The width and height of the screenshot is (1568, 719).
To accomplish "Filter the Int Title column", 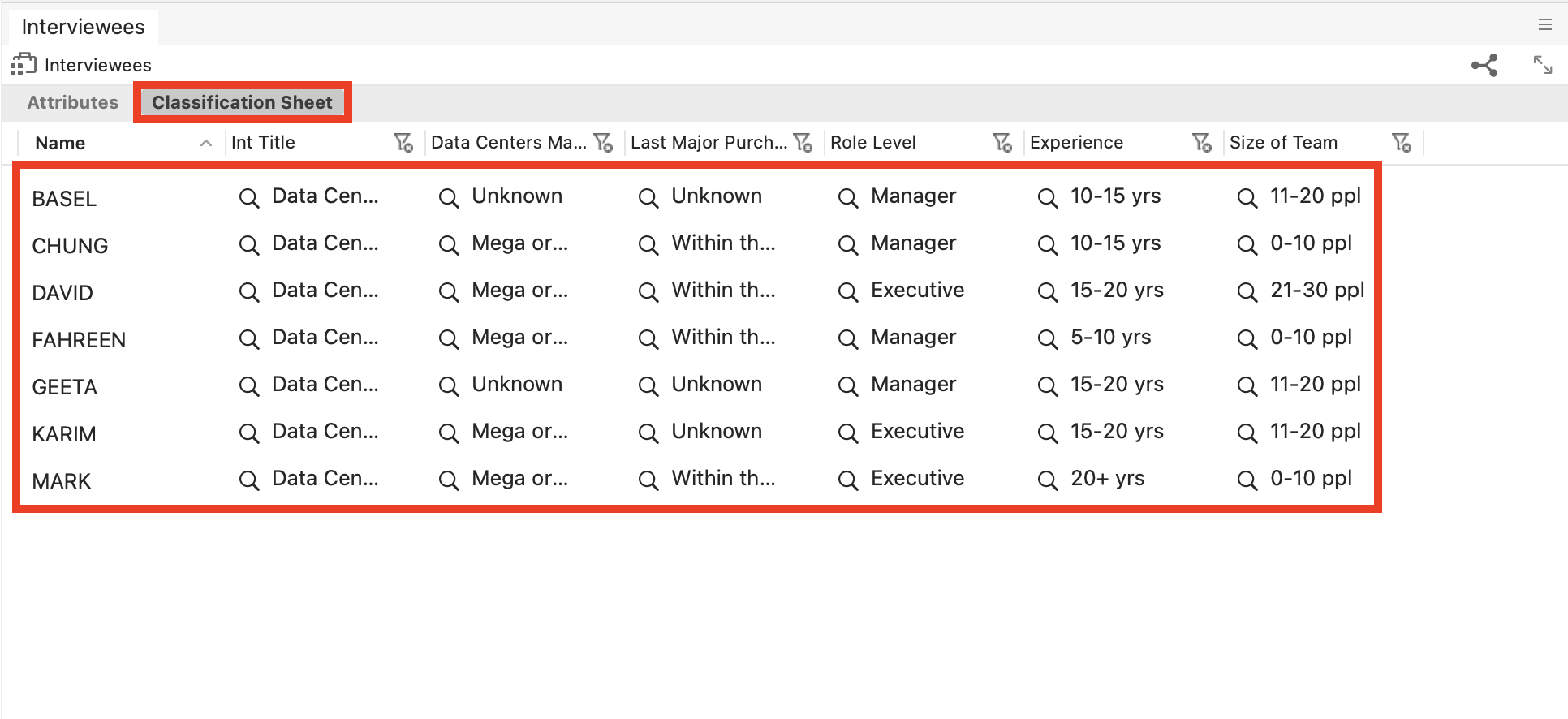I will pyautogui.click(x=403, y=143).
